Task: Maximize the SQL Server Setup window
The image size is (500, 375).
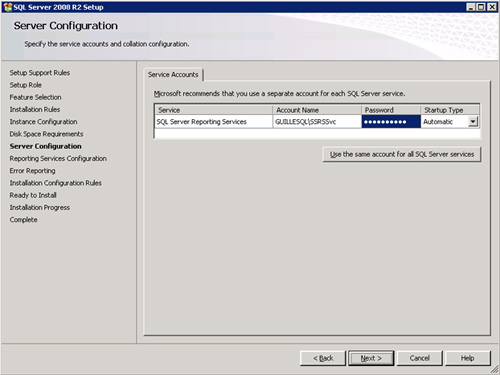Action: click(481, 7)
